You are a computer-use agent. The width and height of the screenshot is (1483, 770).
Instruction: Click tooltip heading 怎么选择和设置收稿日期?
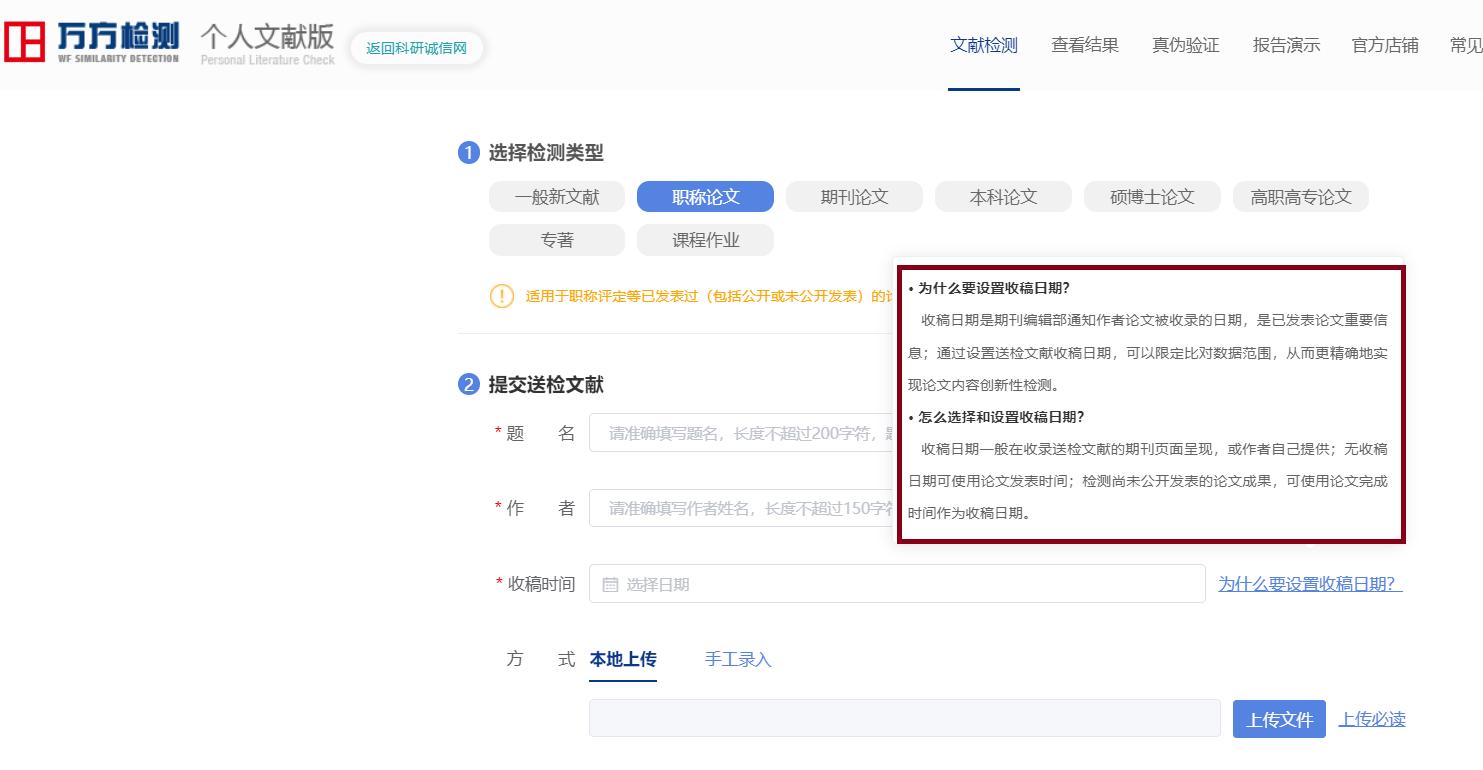1001,417
